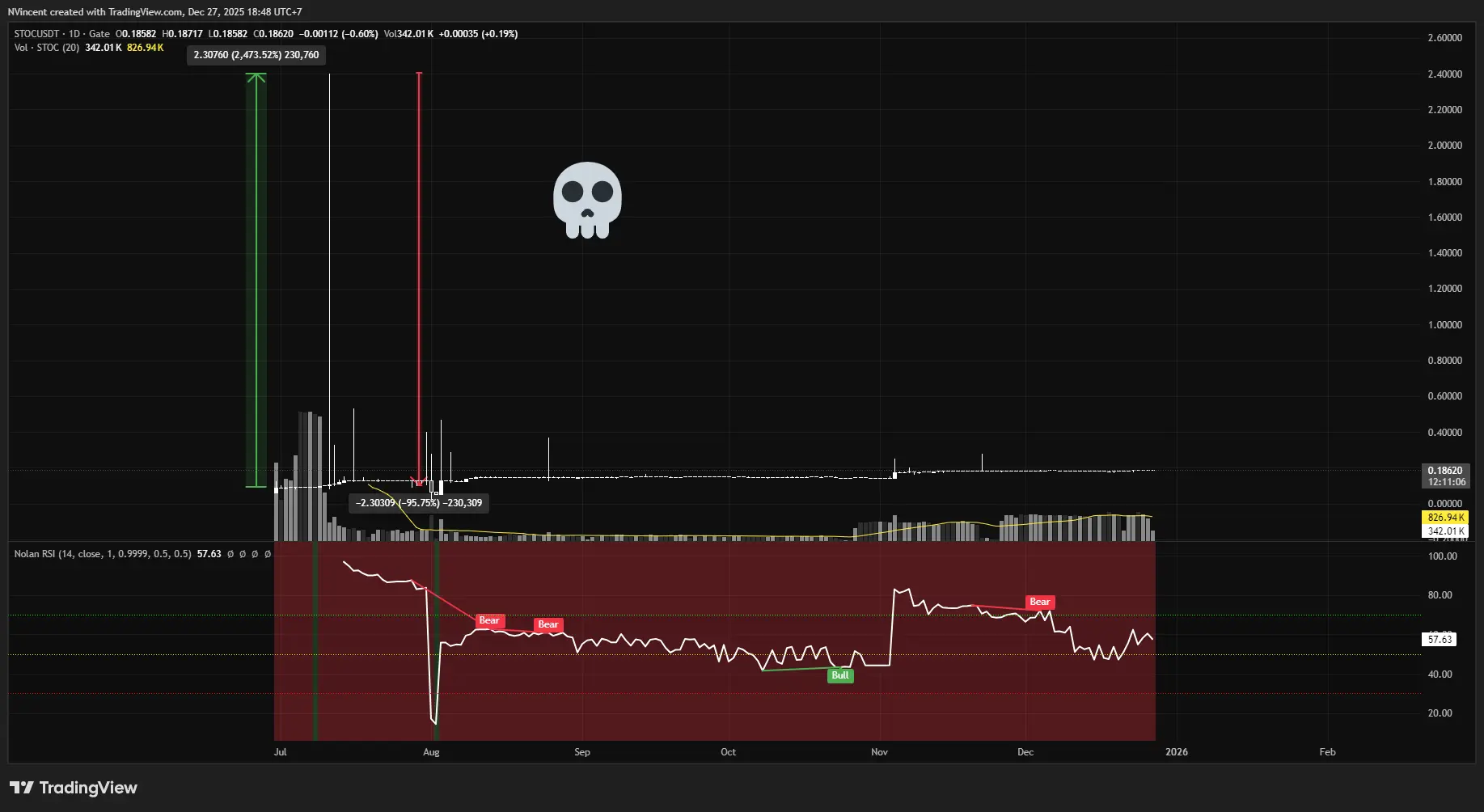
Task: Click the yellow 826.94K value in volume legend
Action: (x=146, y=48)
